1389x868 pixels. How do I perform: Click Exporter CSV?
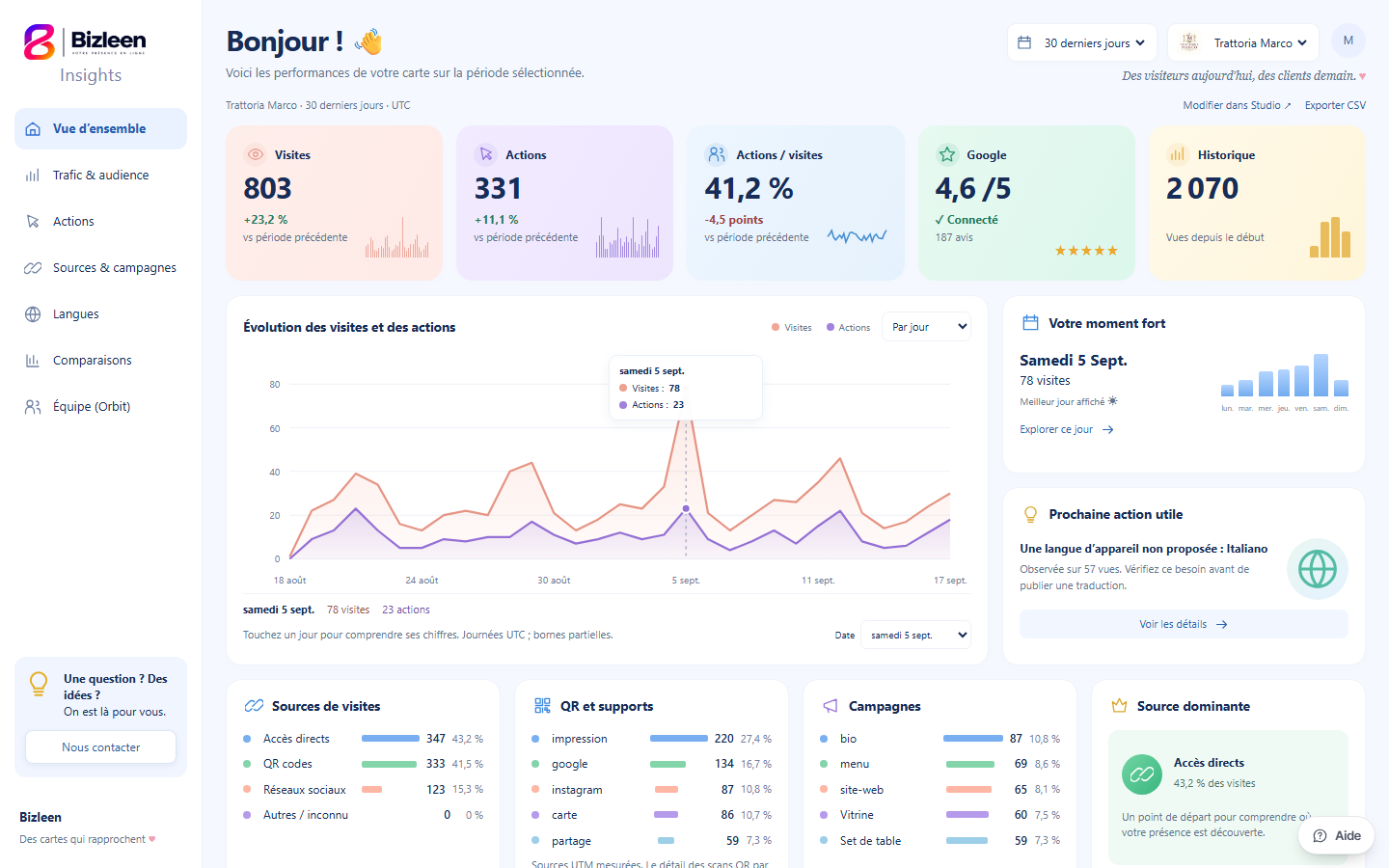point(1335,105)
